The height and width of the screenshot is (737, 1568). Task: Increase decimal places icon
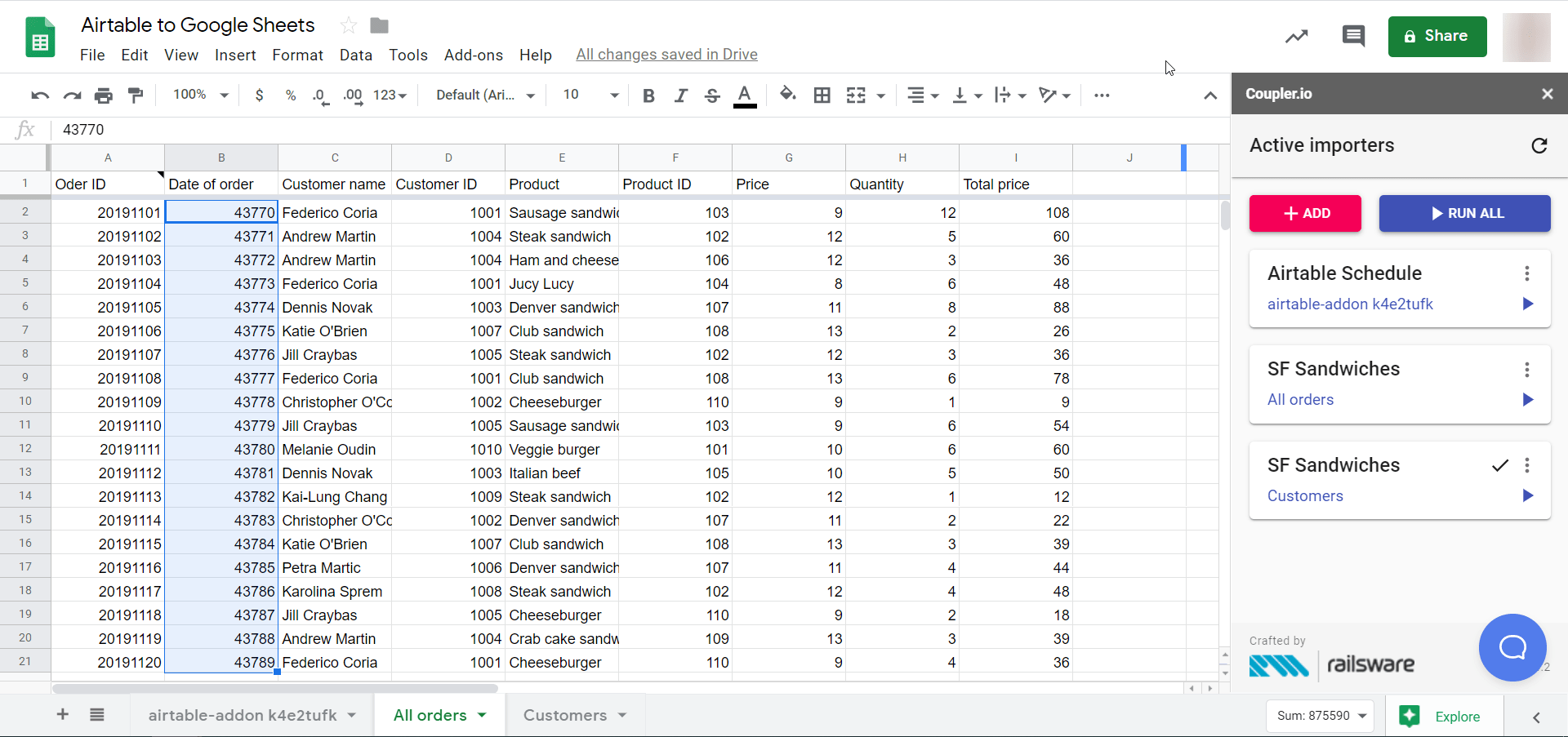pos(353,95)
